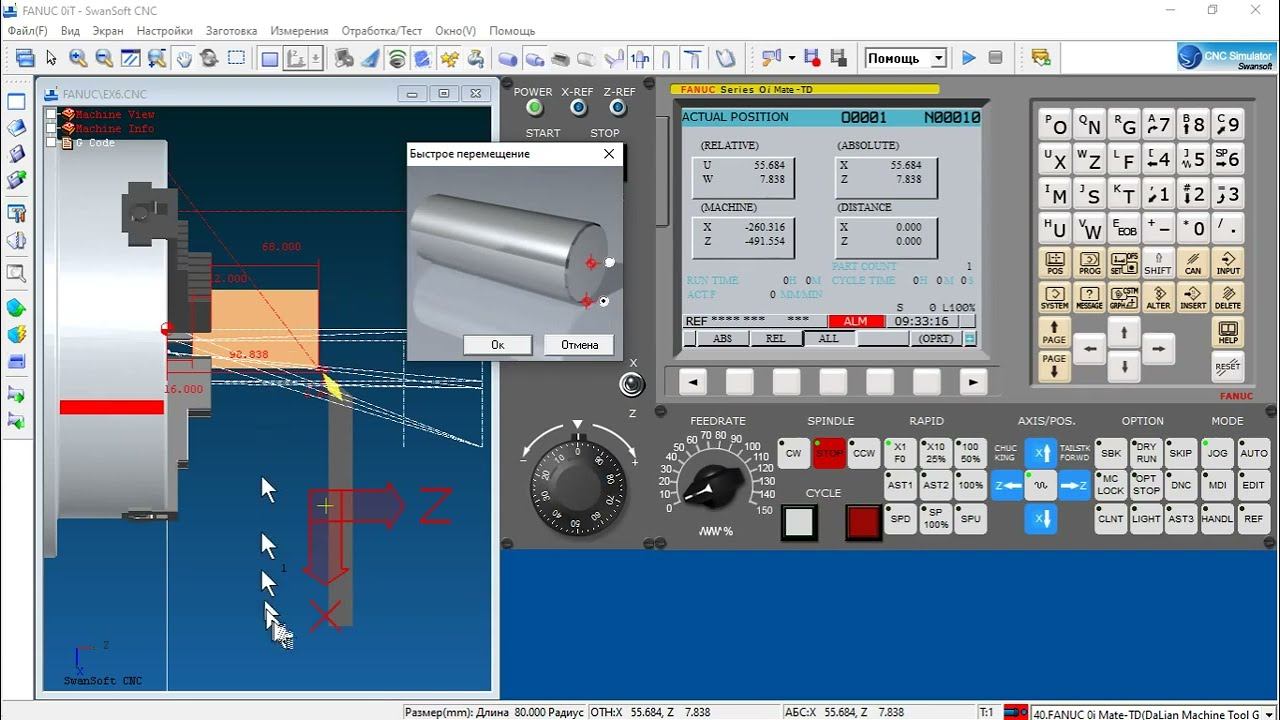Click the blue play simulation icon
Image resolution: width=1280 pixels, height=720 pixels.
click(x=968, y=58)
